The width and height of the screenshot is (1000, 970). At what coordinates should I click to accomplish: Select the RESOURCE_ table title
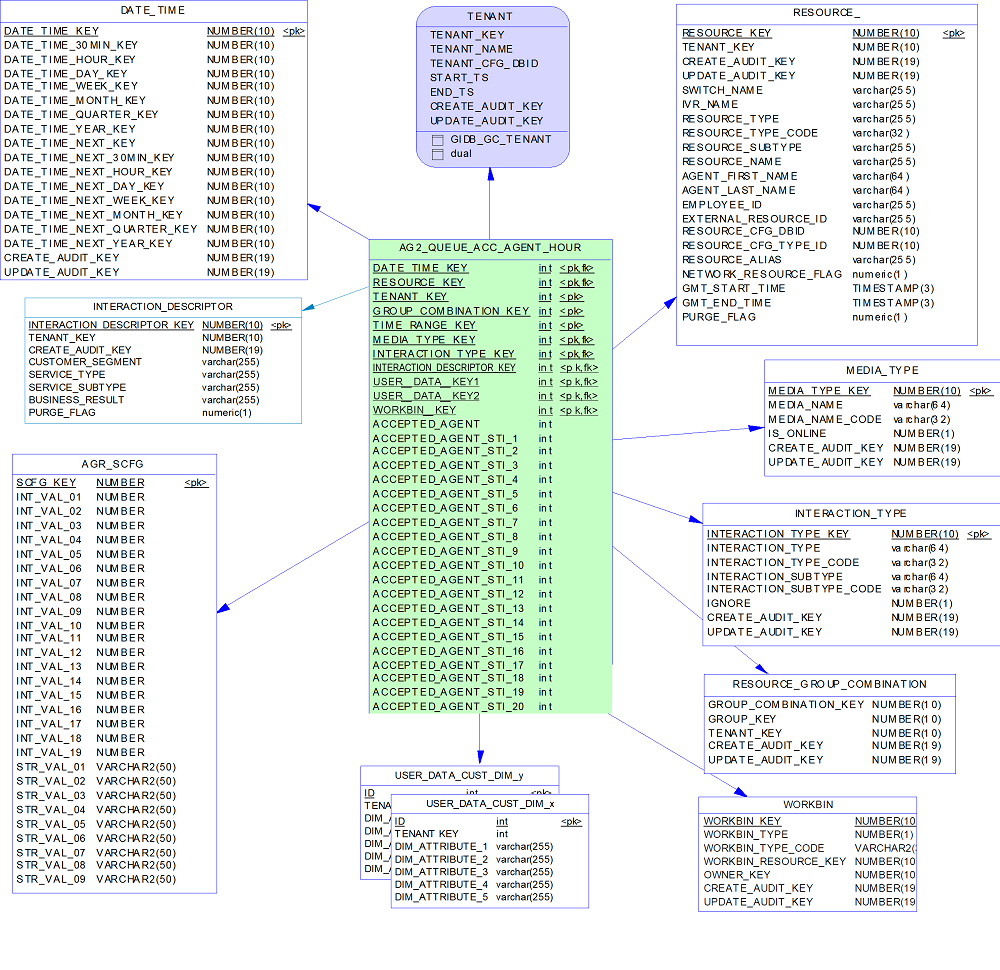click(826, 13)
